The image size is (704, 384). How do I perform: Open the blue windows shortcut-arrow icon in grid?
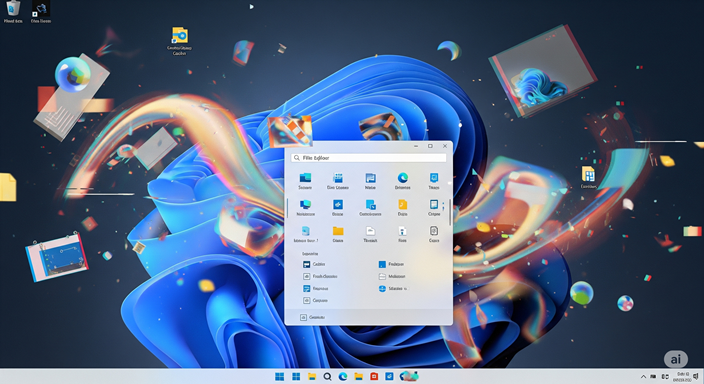[x=370, y=207]
